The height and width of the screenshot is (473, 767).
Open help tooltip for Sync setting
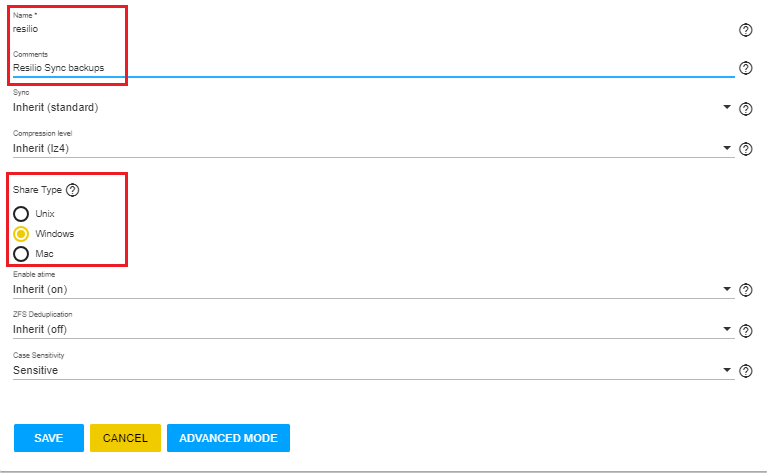(745, 109)
